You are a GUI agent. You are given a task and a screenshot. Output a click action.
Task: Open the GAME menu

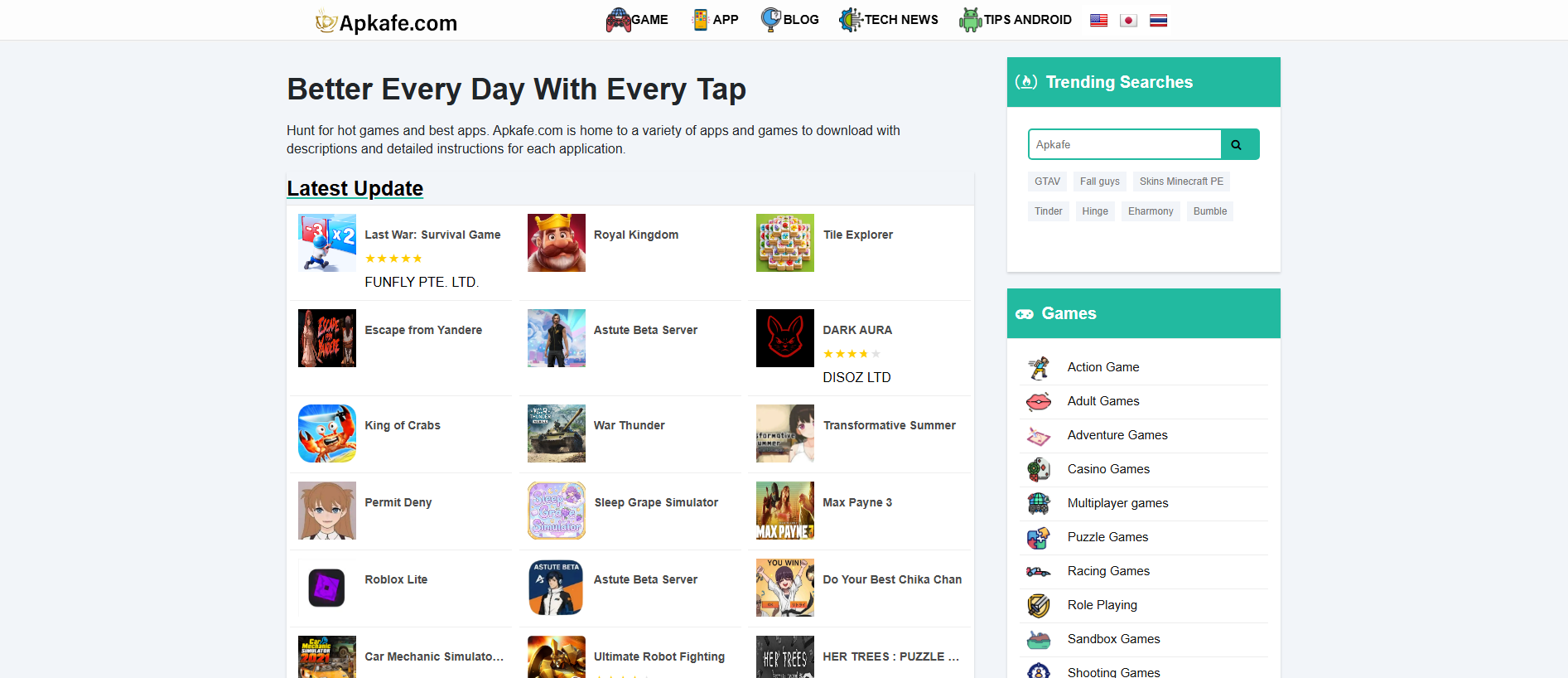coord(636,20)
